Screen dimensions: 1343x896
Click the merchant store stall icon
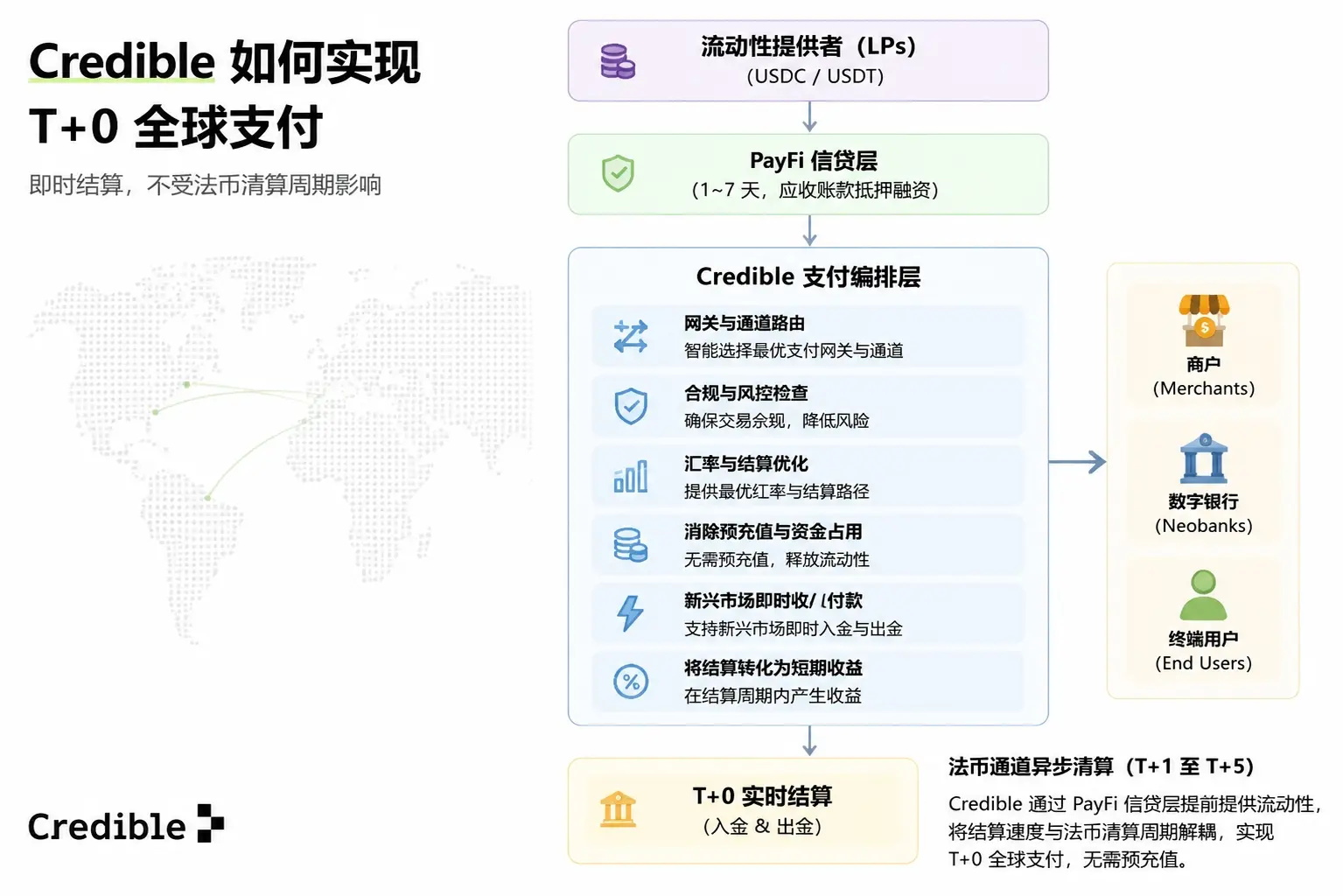tap(1204, 321)
